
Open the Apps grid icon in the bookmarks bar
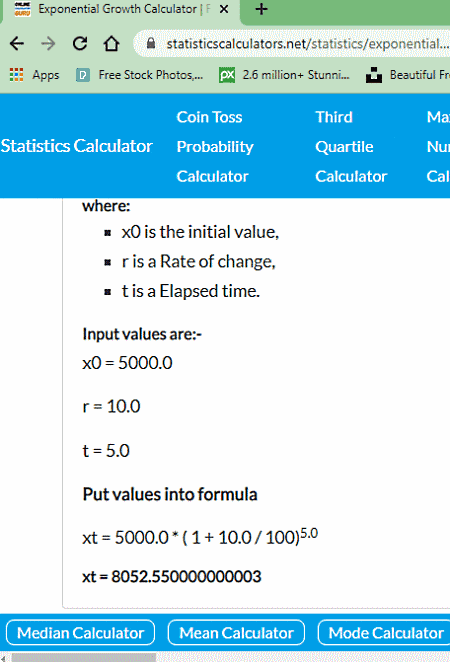[16, 75]
